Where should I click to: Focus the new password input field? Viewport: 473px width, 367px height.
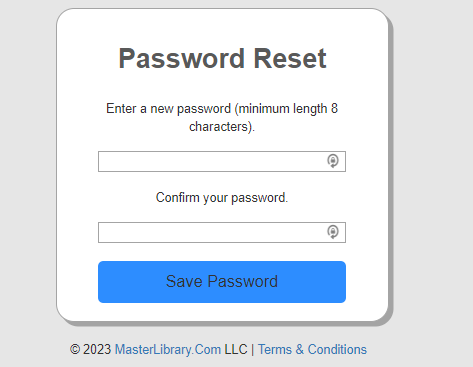(x=222, y=161)
